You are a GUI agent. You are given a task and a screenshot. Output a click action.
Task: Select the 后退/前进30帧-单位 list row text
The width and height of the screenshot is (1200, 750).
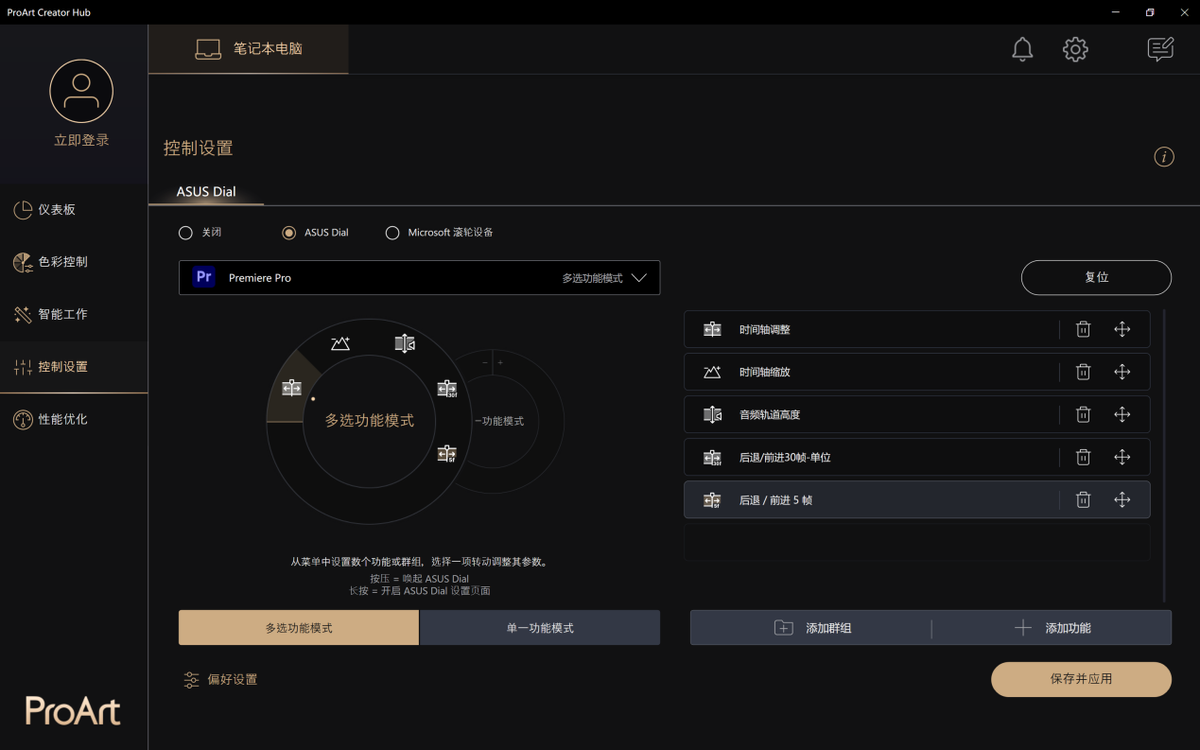coord(785,458)
